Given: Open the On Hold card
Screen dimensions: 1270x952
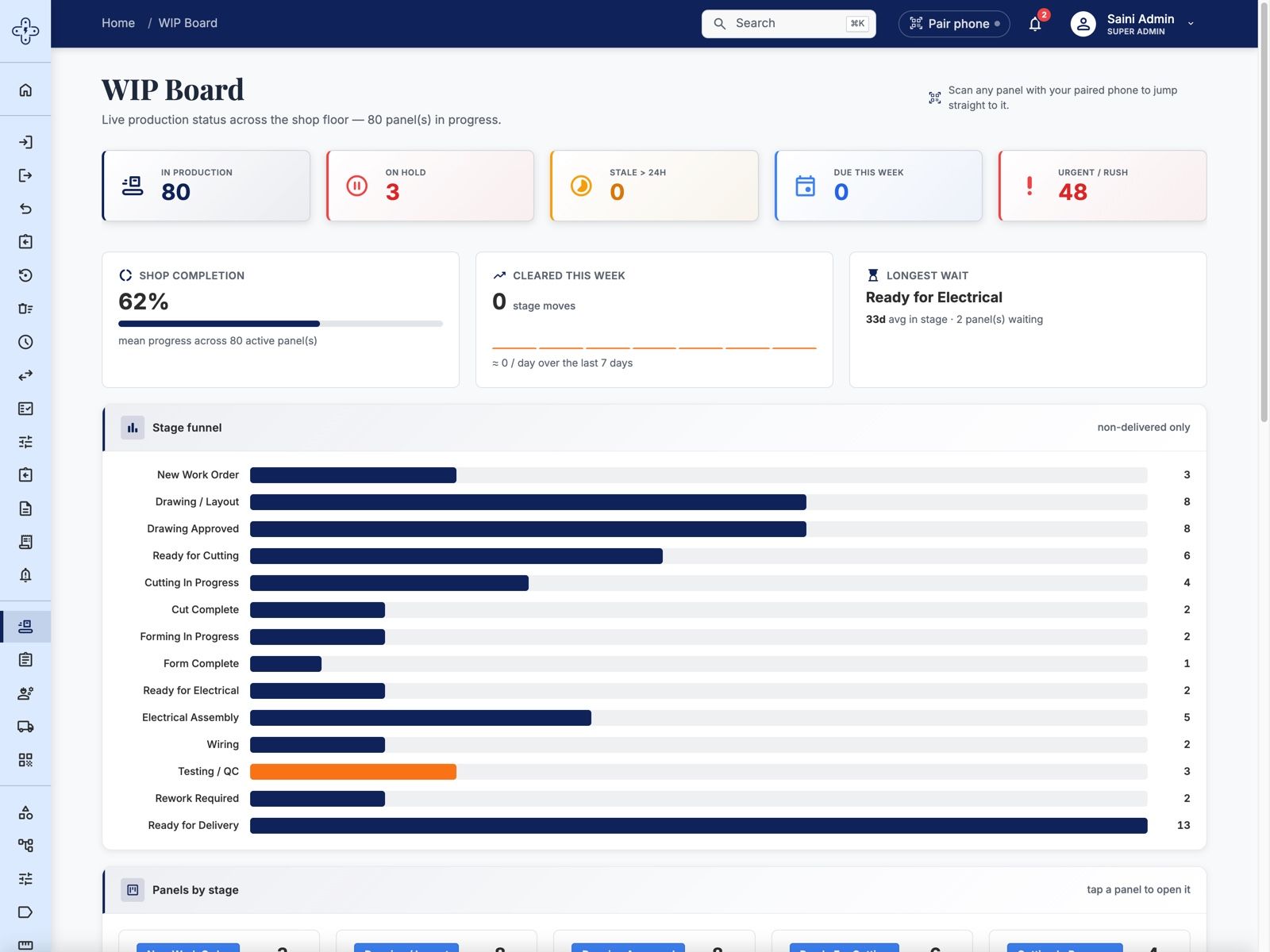Looking at the screenshot, I should coord(430,186).
